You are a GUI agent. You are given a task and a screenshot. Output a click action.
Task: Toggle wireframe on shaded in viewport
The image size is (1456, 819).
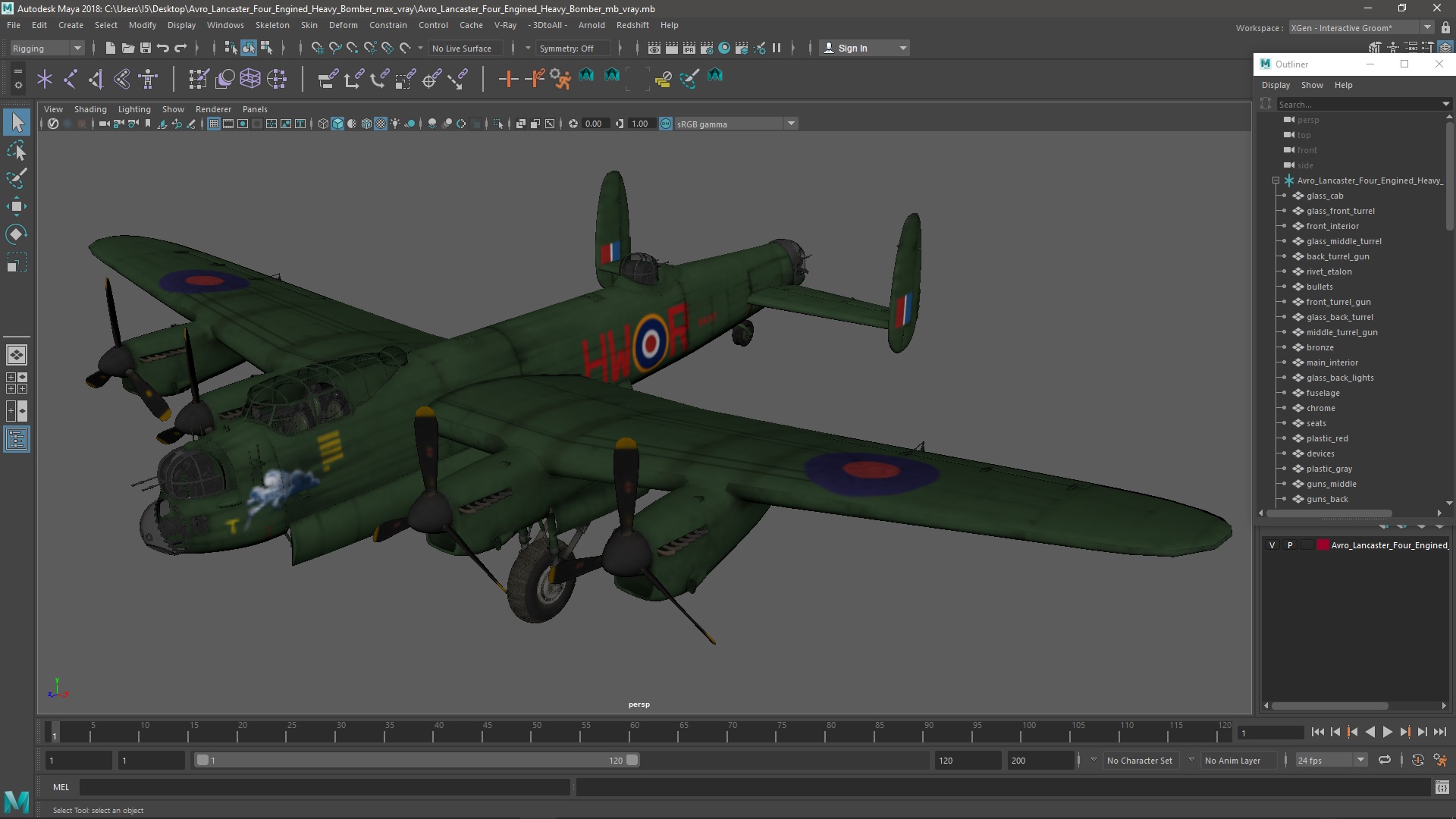(x=366, y=124)
